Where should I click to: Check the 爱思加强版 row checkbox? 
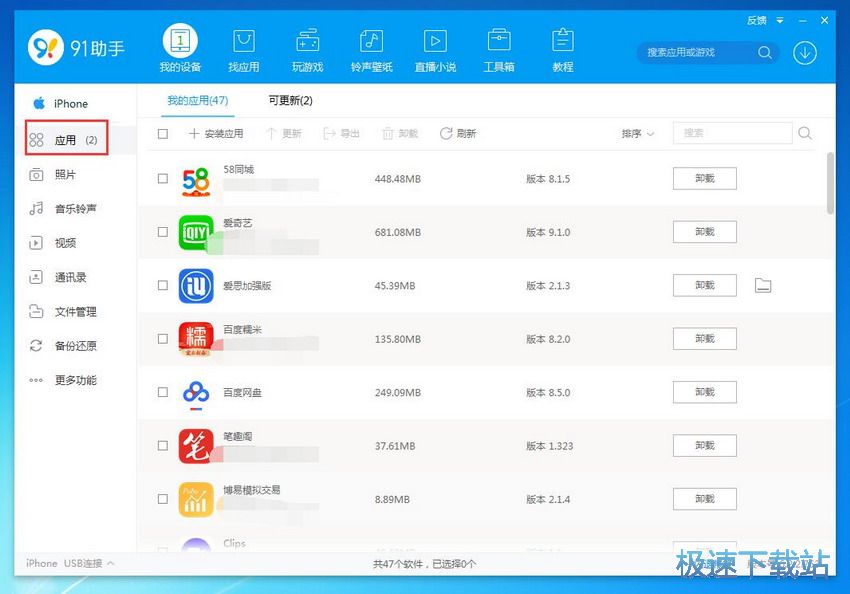tap(163, 285)
